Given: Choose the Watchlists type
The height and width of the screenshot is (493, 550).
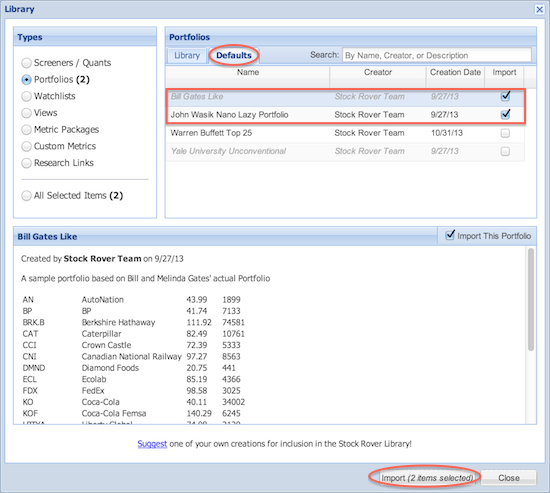Looking at the screenshot, I should point(48,96).
